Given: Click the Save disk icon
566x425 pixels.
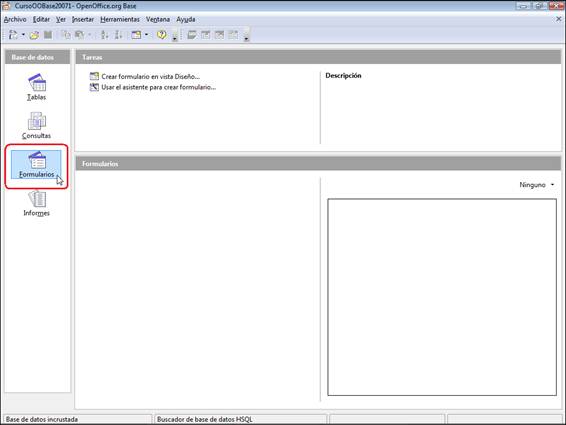Looking at the screenshot, I should [48, 35].
